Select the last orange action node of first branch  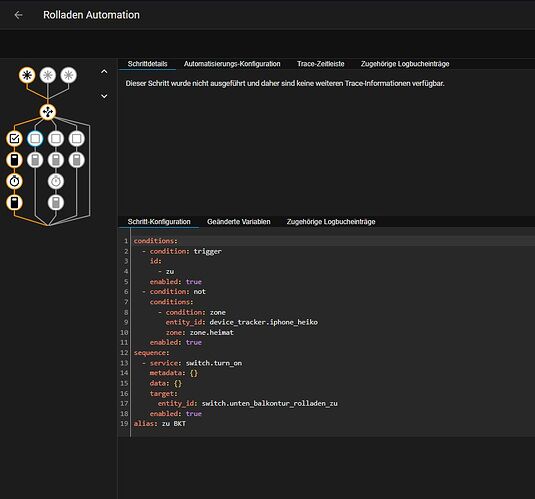(x=14, y=202)
